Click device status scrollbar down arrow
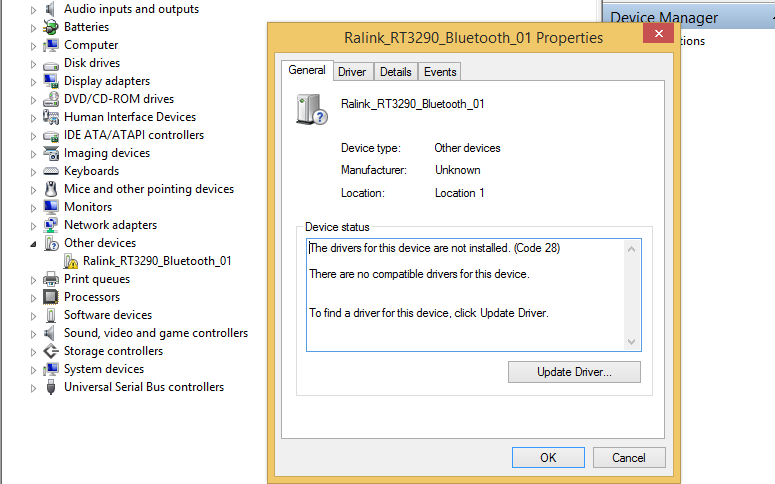775x484 pixels. [631, 342]
